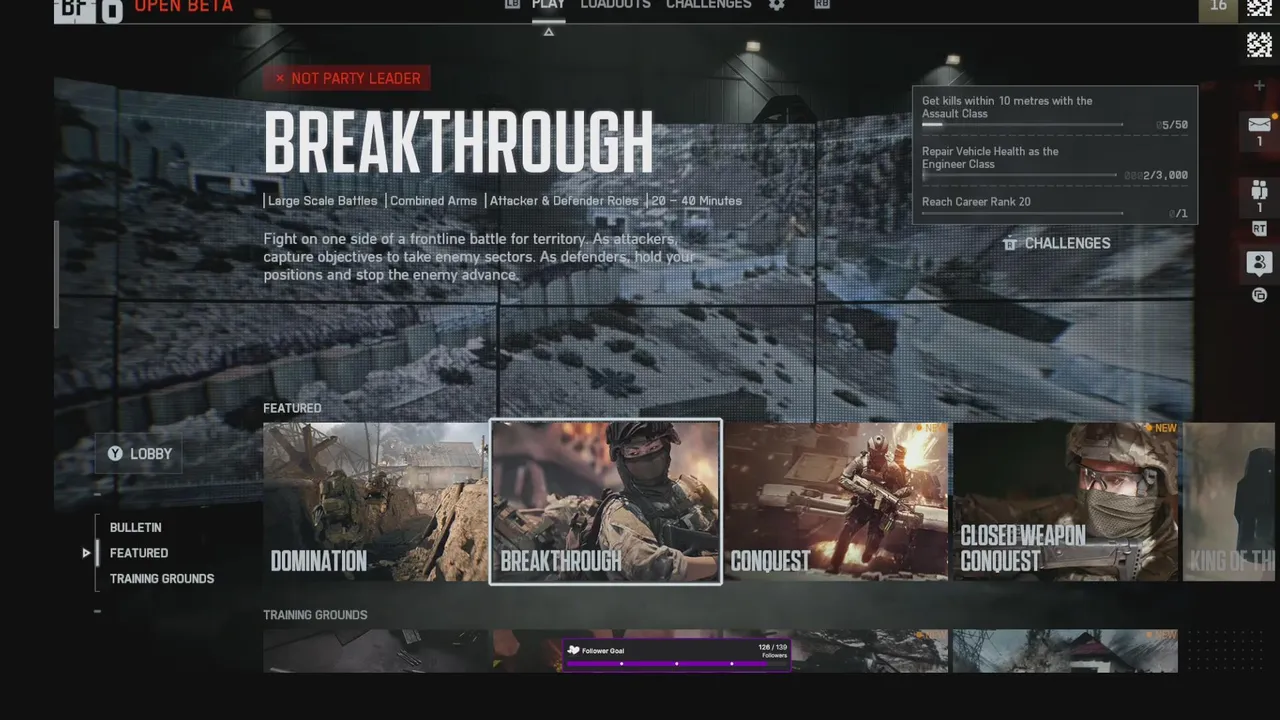Click the OPEN BETA label at top left

point(183,6)
